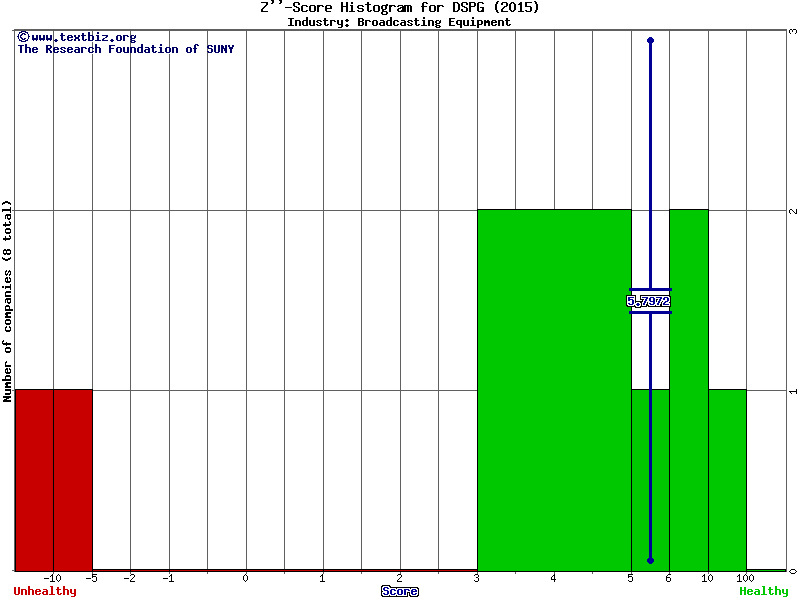Click the x-axis tick label -10

coord(52,578)
